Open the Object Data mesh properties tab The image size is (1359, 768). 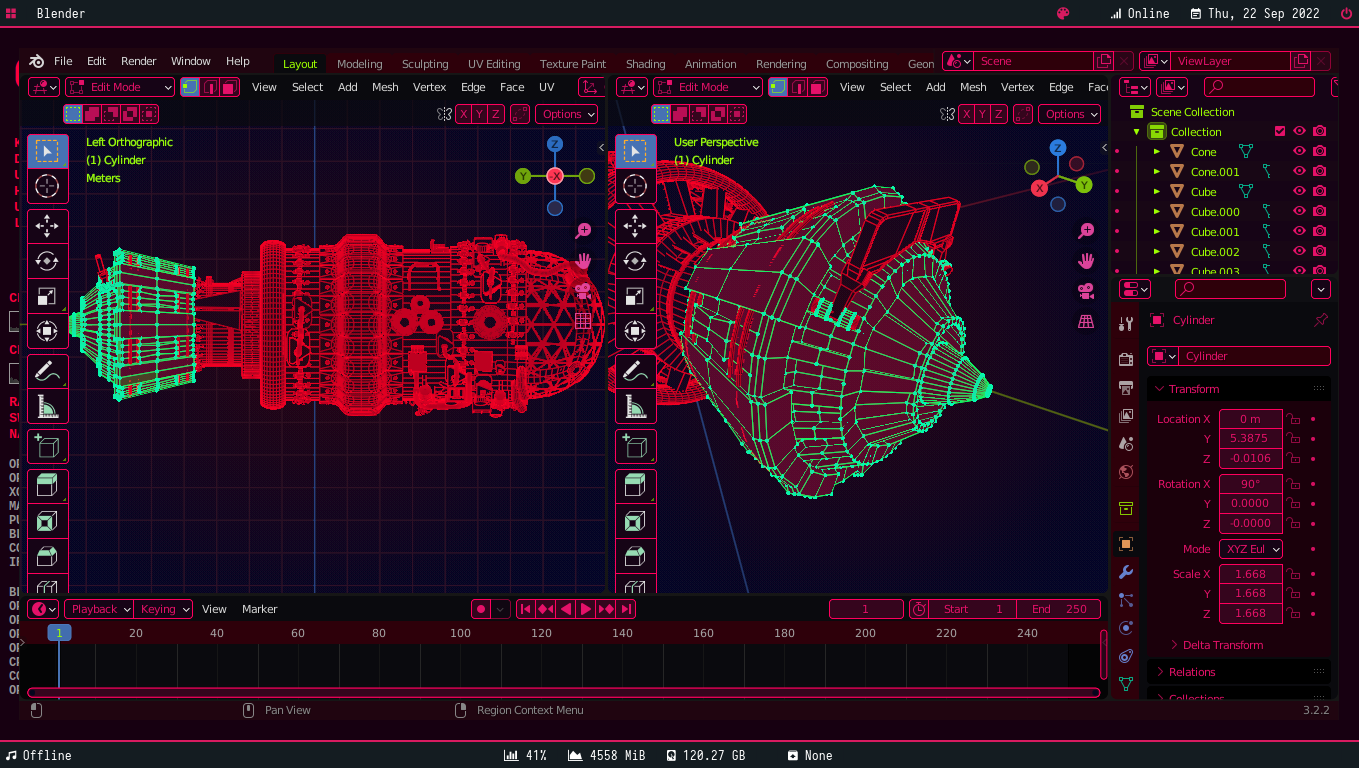(1126, 684)
